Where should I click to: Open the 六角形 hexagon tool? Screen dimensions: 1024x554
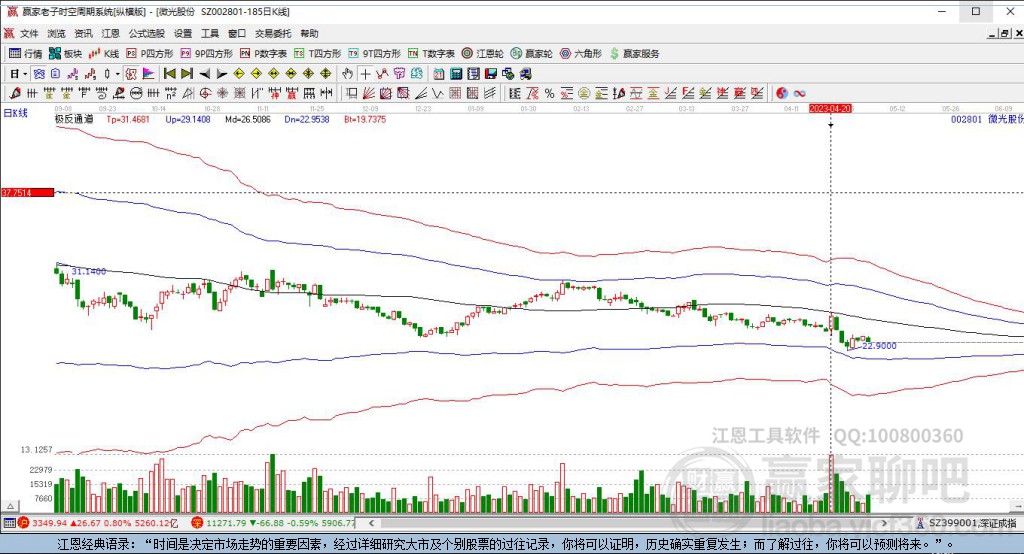(x=581, y=54)
